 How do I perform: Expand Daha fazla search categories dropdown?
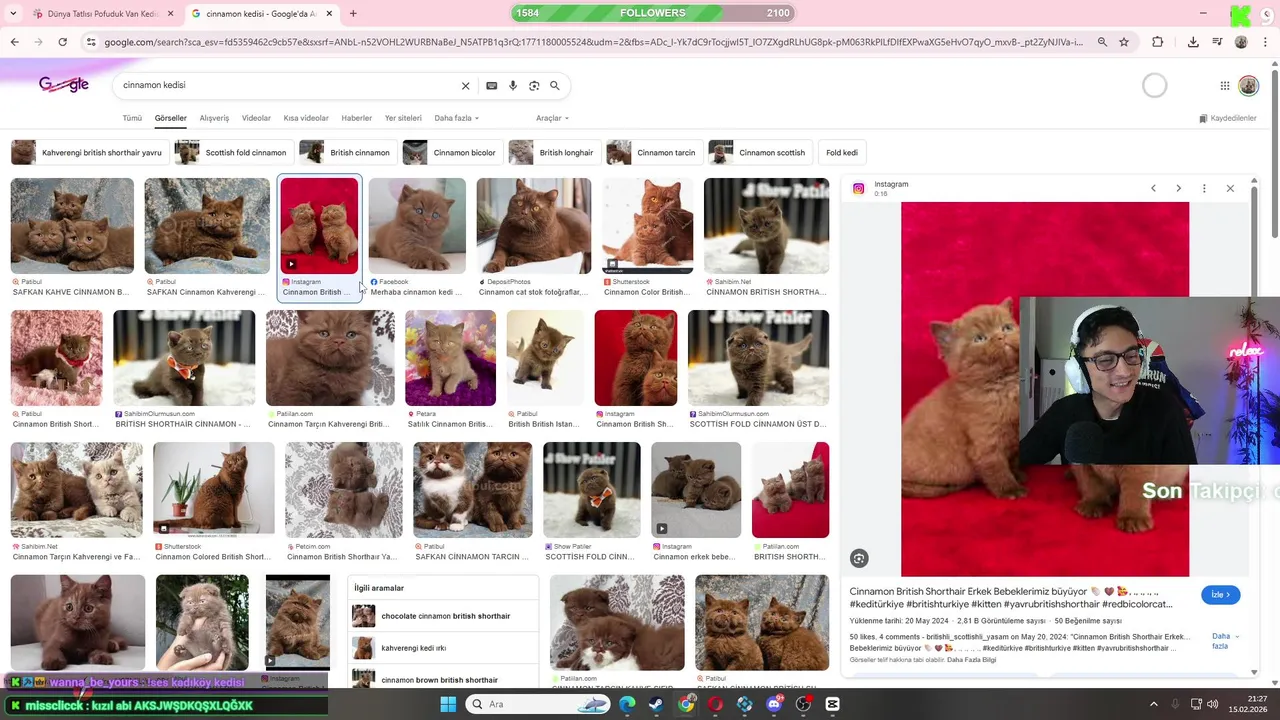tap(456, 118)
